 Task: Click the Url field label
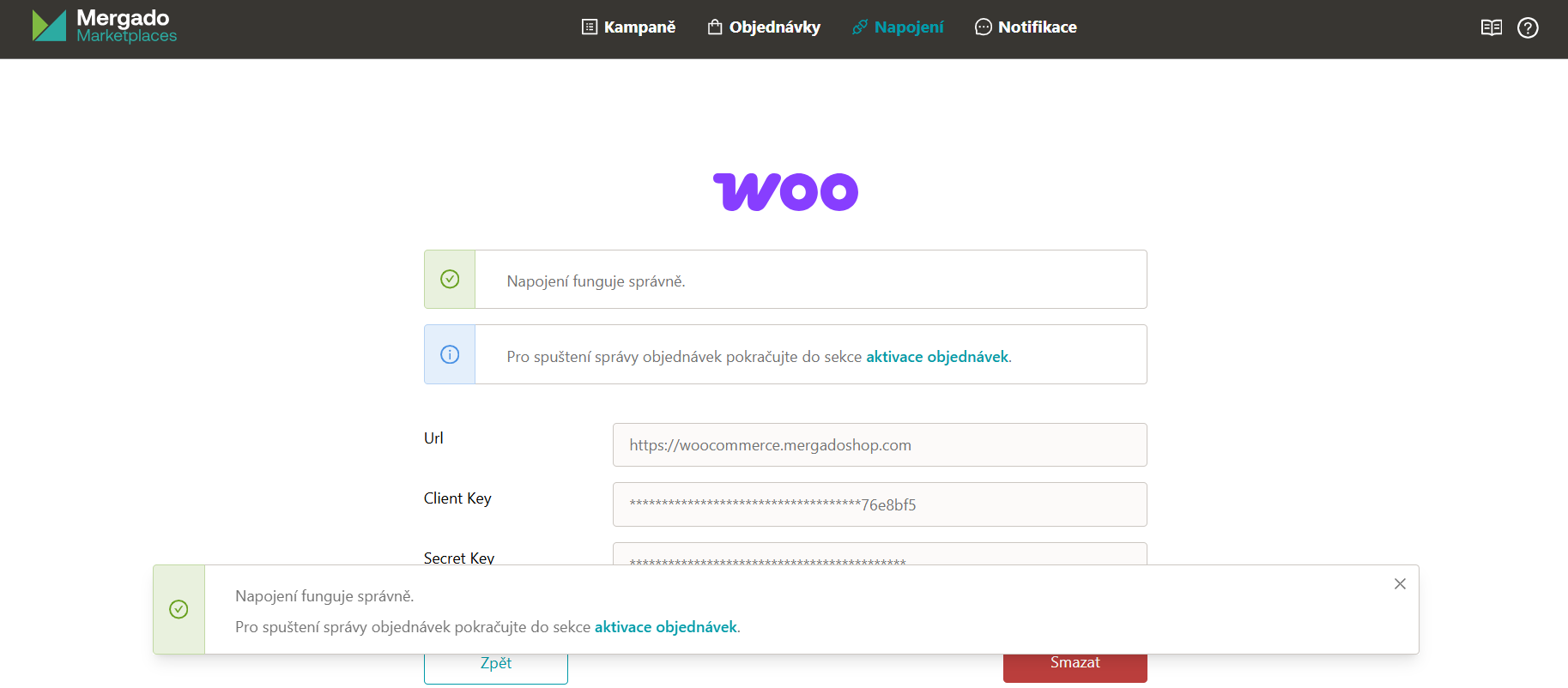[x=433, y=438]
